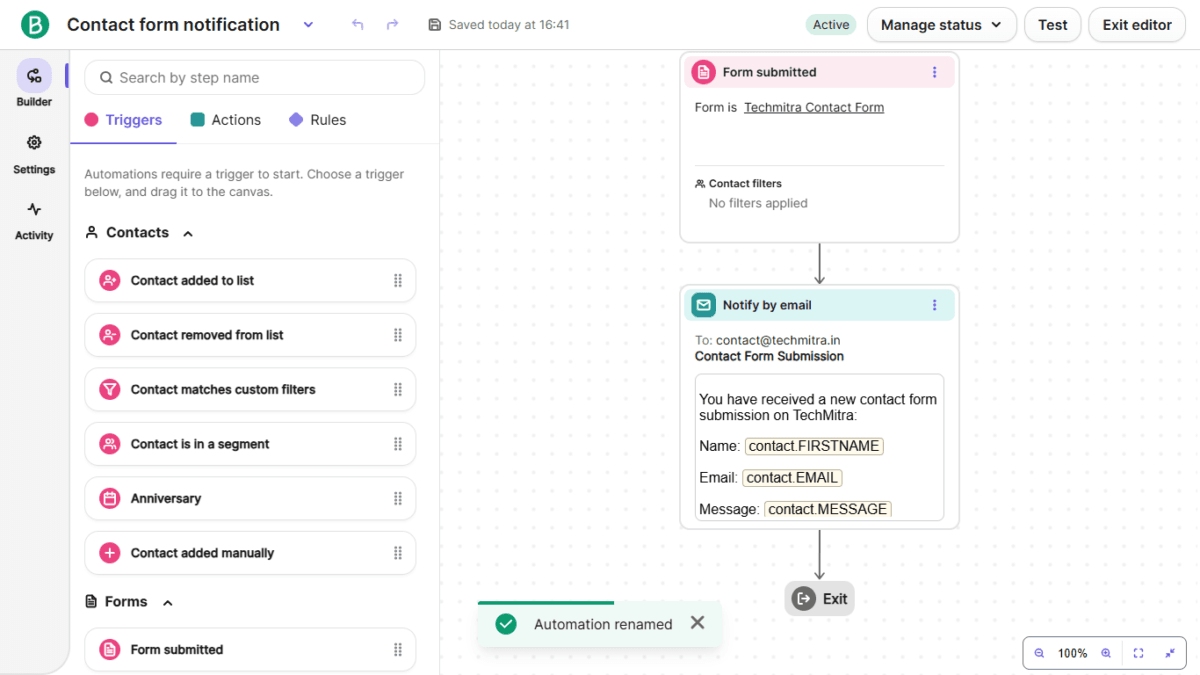Open the Techmitra Contact Form link
Image resolution: width=1200 pixels, height=675 pixels.
point(814,107)
